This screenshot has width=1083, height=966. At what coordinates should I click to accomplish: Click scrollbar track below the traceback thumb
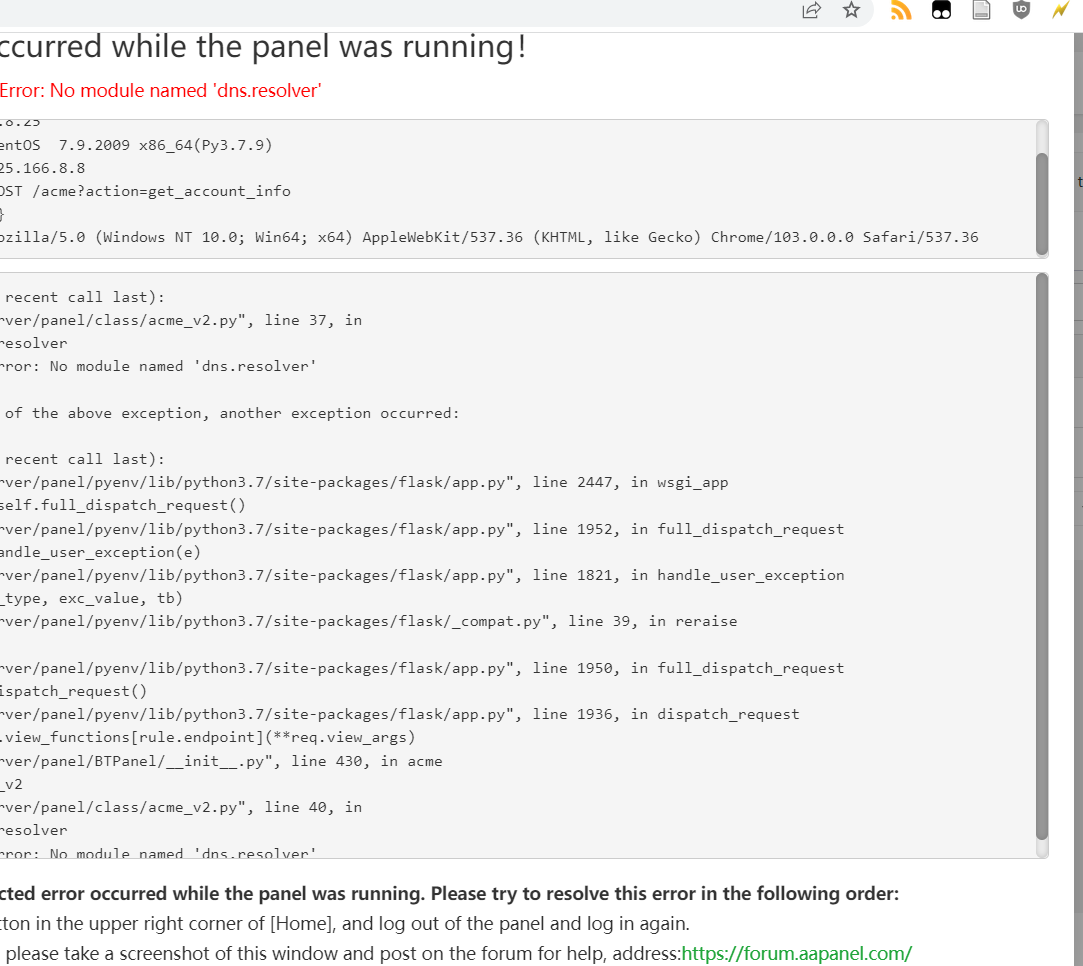pos(1041,848)
